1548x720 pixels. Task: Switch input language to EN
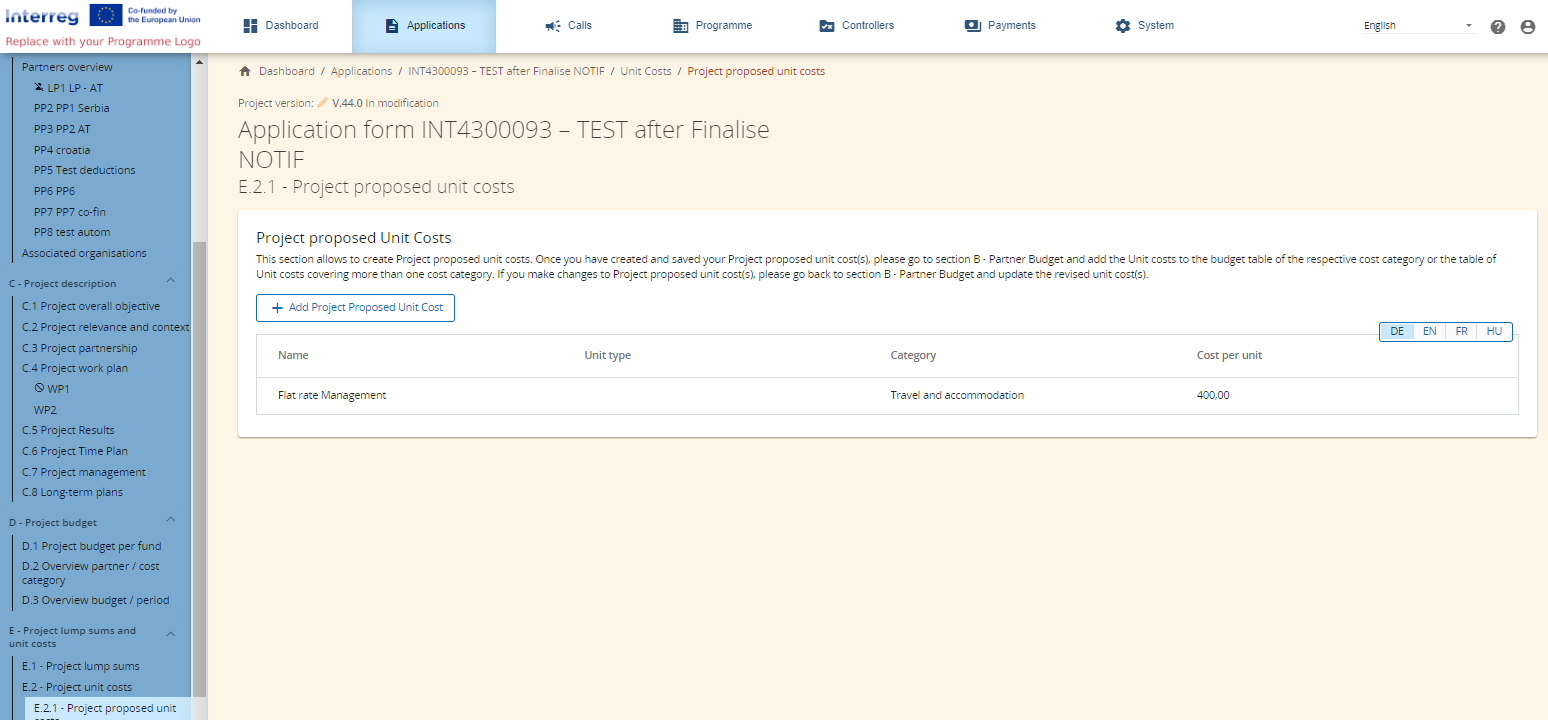[x=1429, y=331]
